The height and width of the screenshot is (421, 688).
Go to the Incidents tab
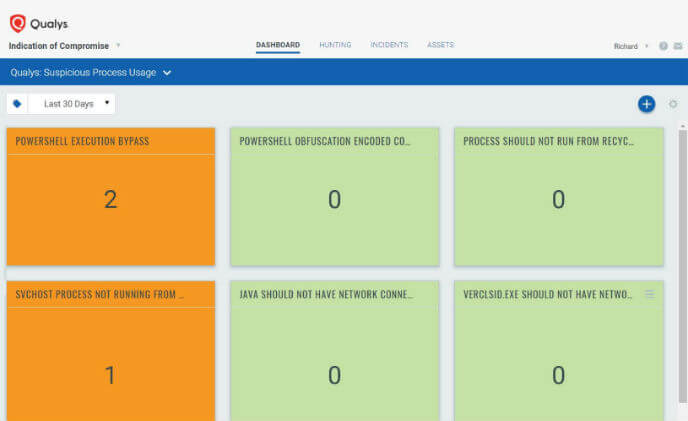(389, 45)
